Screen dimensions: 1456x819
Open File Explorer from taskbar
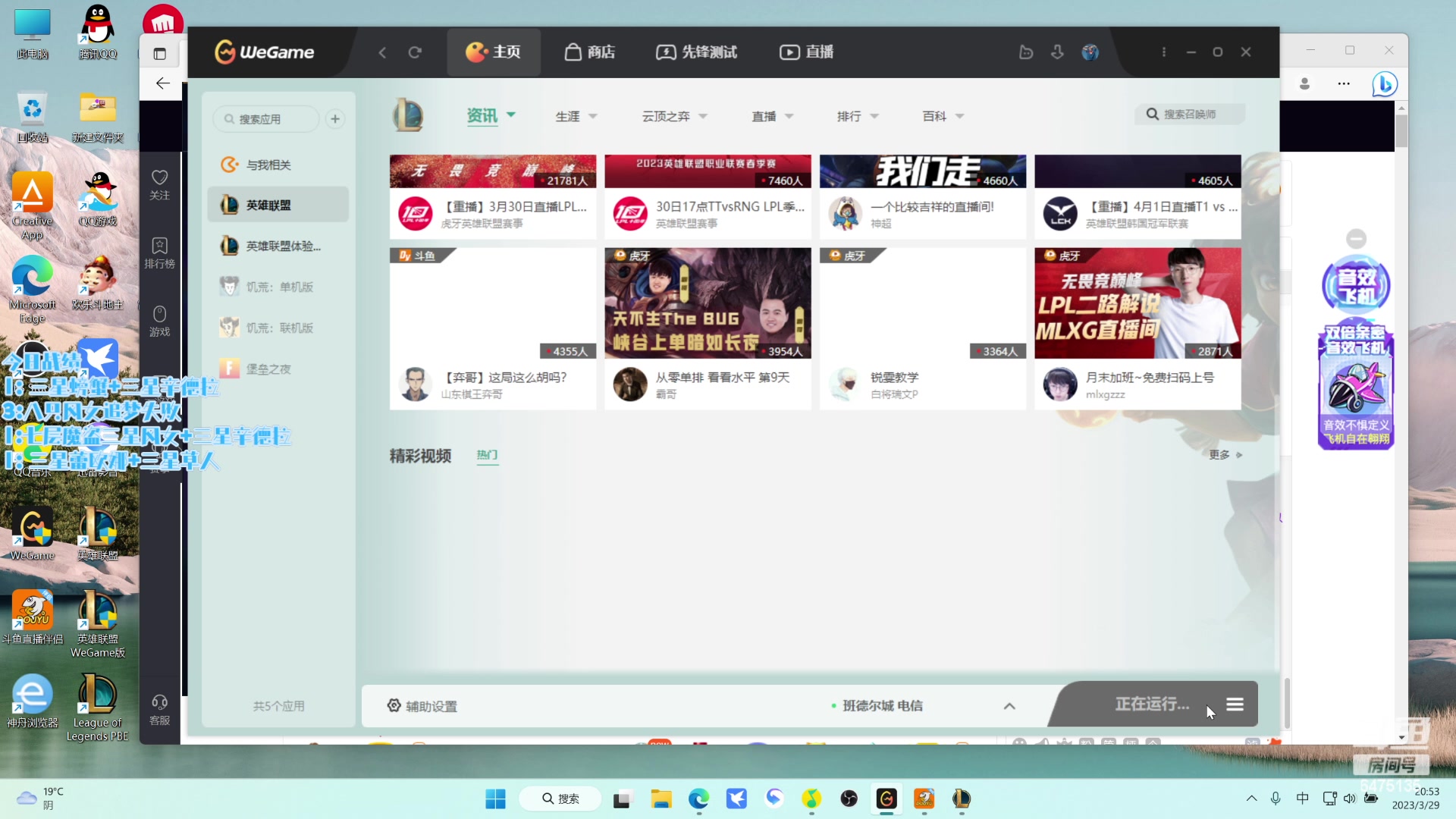pos(661,799)
